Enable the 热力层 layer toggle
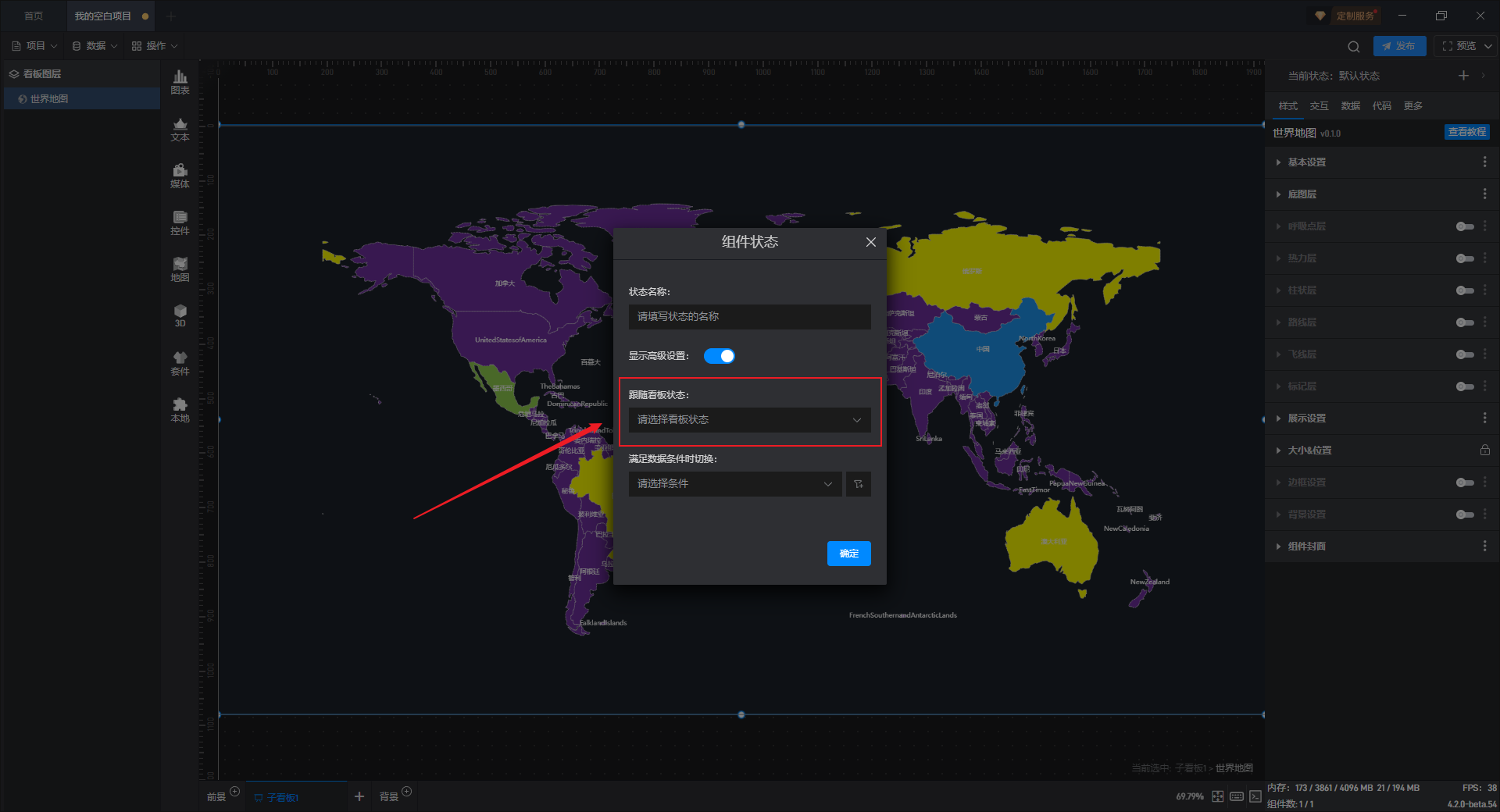This screenshot has height=812, width=1500. coord(1464,258)
